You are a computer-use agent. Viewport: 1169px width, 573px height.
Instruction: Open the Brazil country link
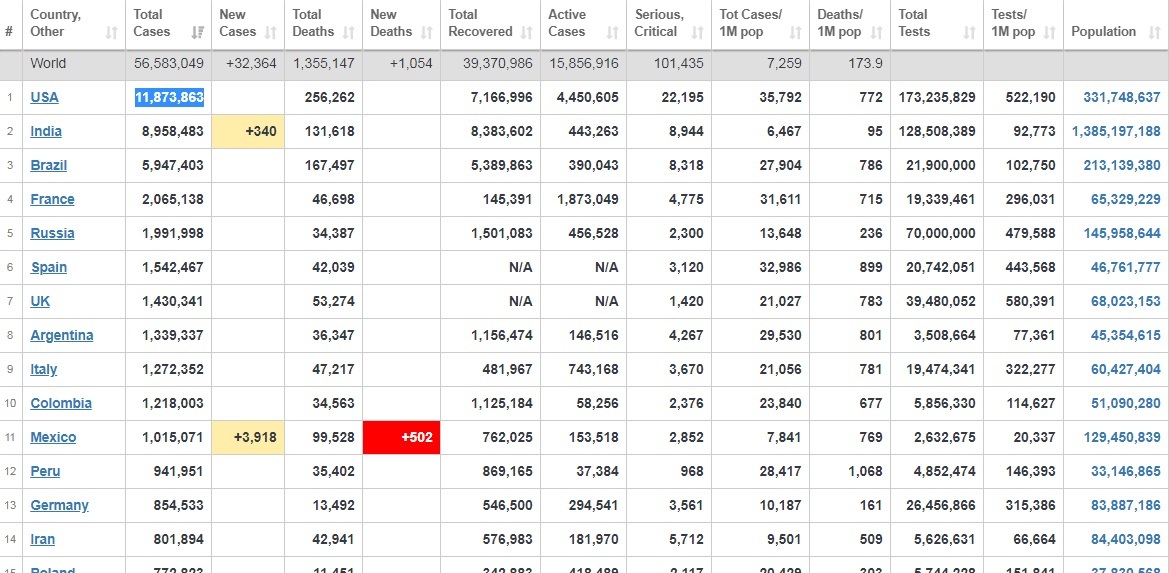(48, 165)
